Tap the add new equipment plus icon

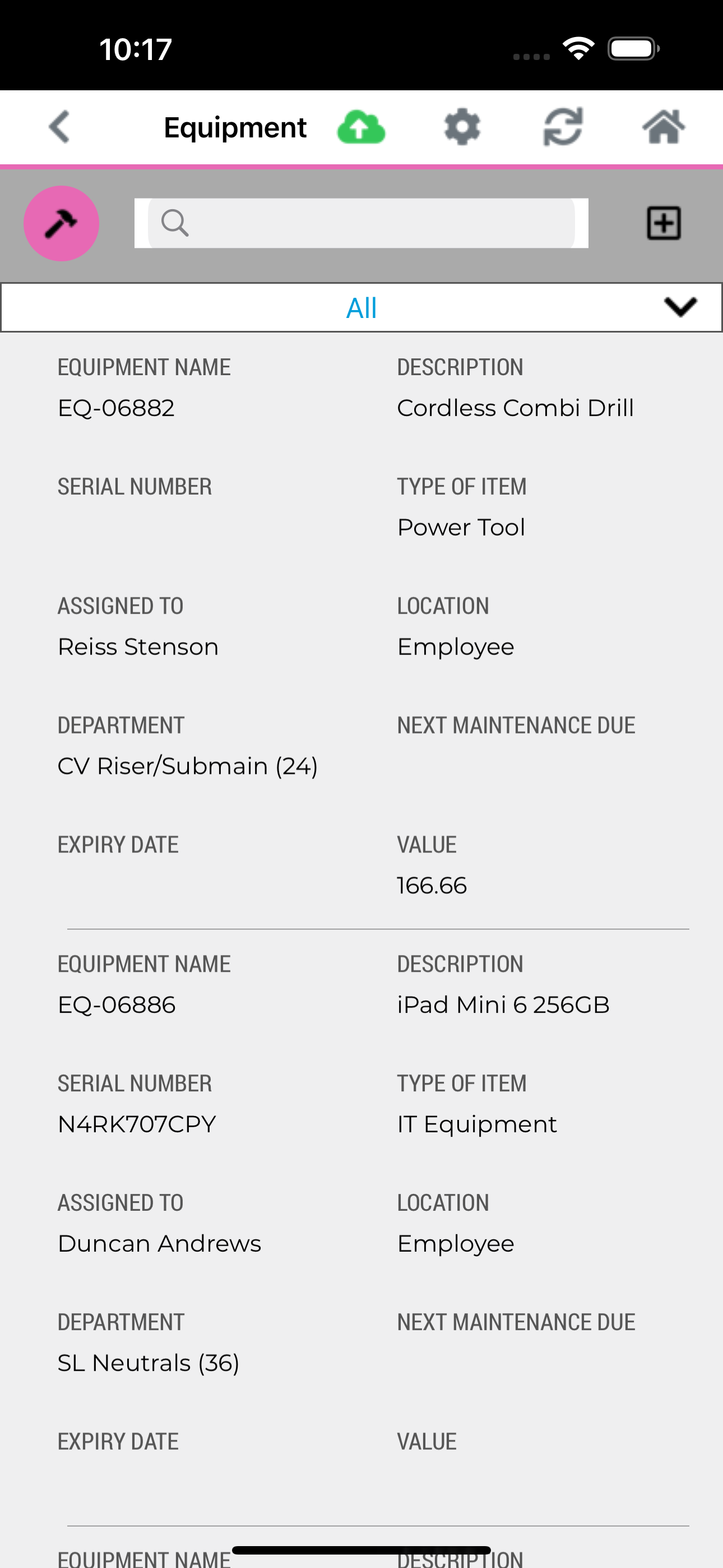pyautogui.click(x=664, y=223)
